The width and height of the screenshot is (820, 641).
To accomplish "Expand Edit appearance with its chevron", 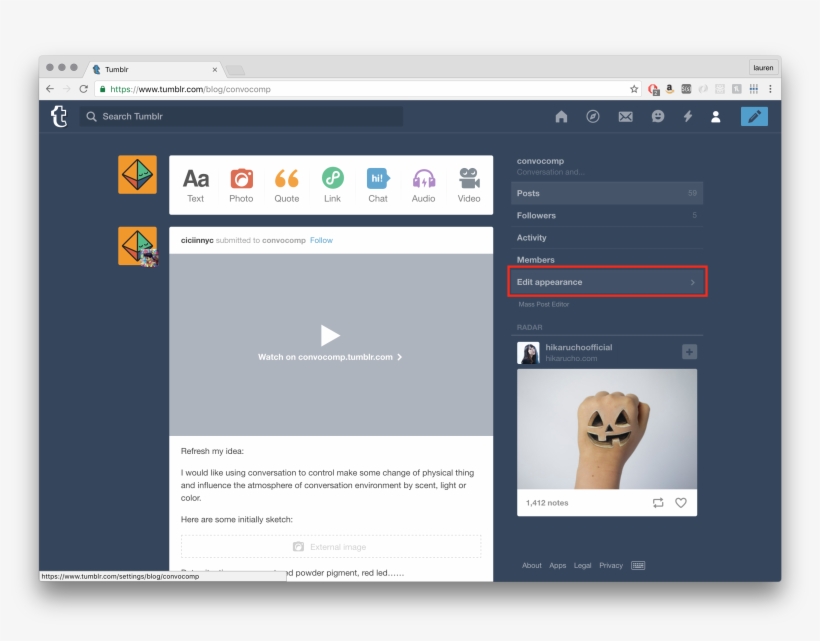I will (692, 282).
